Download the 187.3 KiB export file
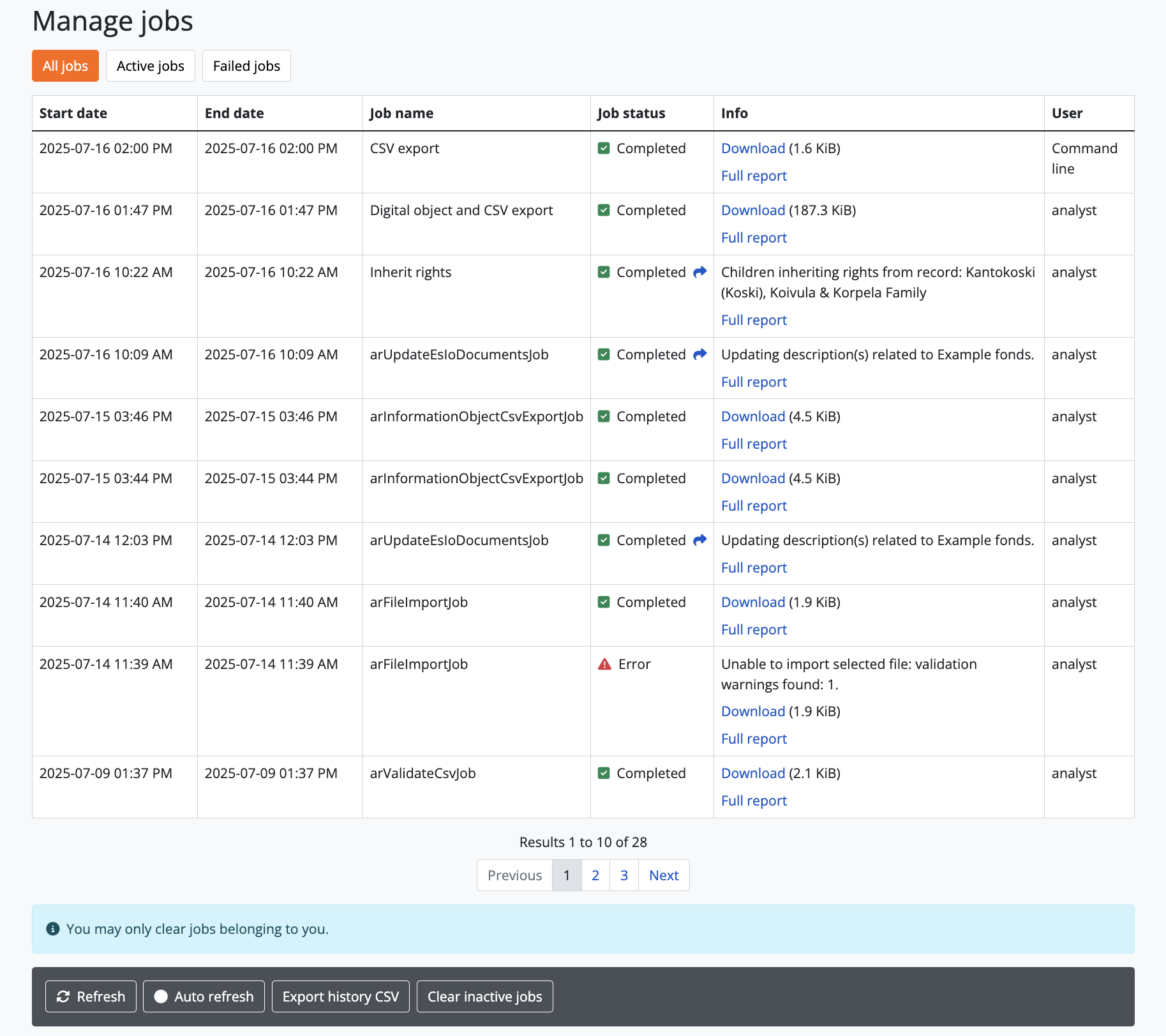The width and height of the screenshot is (1166, 1036). coord(753,211)
